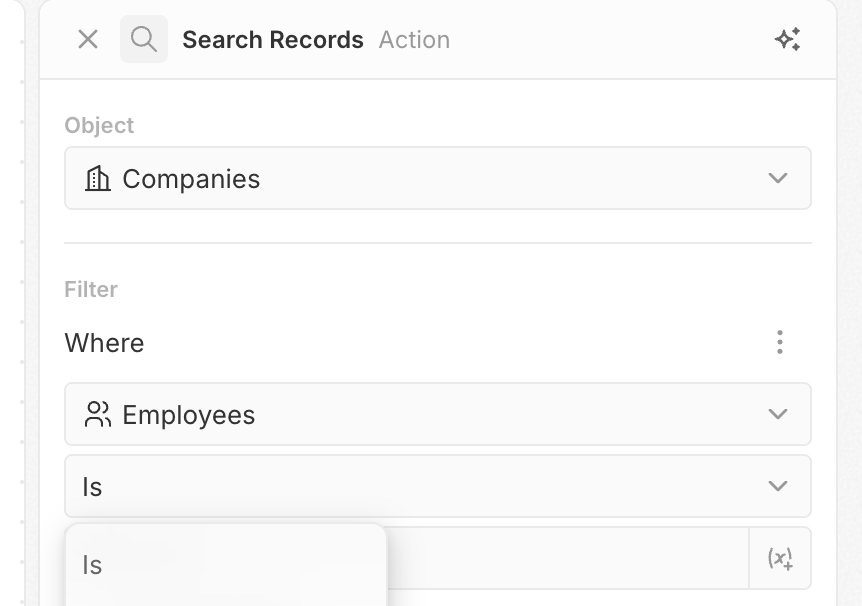Expand the Companies object chevron
The image size is (862, 606).
coord(778,179)
